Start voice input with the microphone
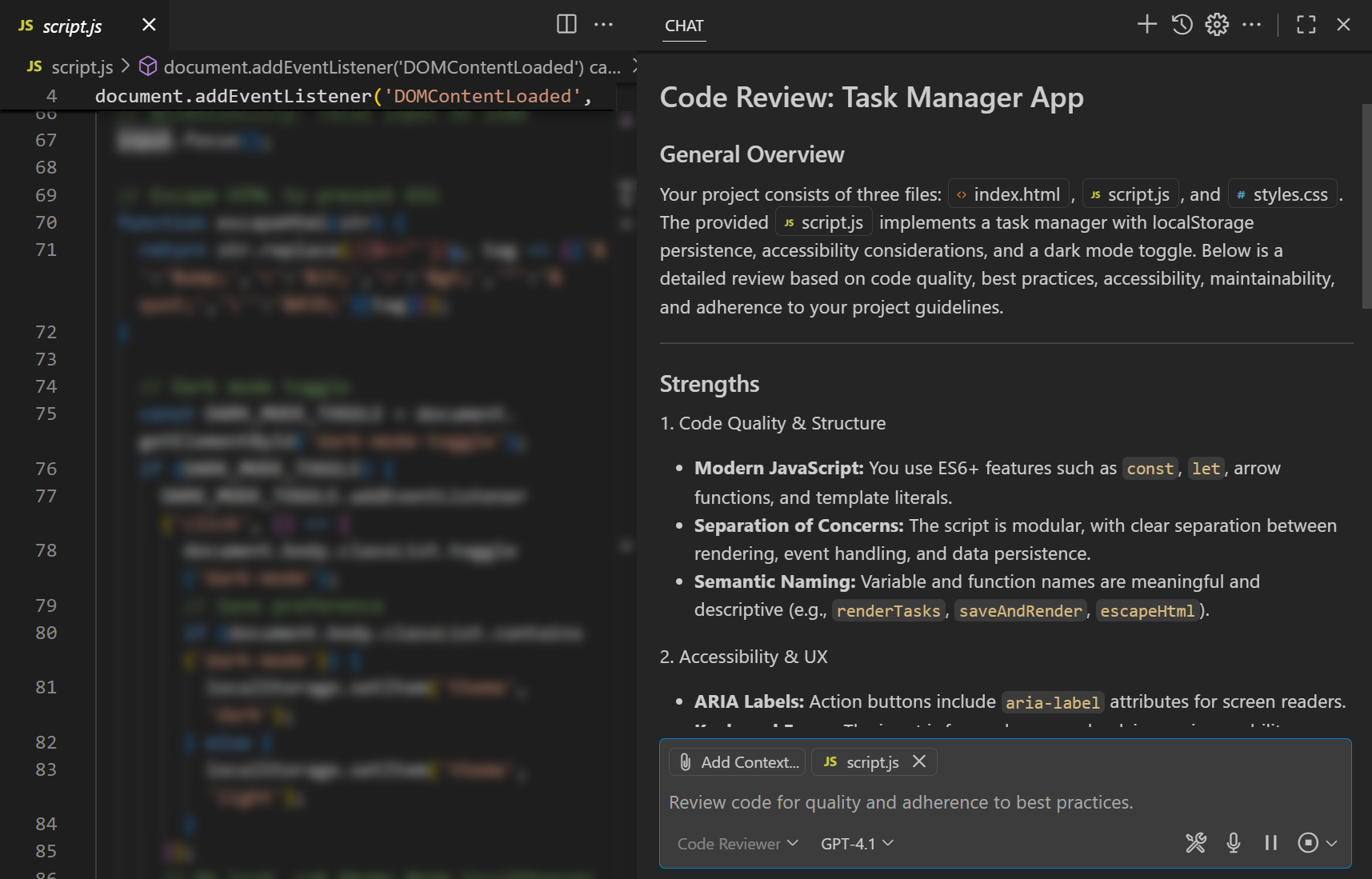This screenshot has width=1372, height=879. (1232, 843)
